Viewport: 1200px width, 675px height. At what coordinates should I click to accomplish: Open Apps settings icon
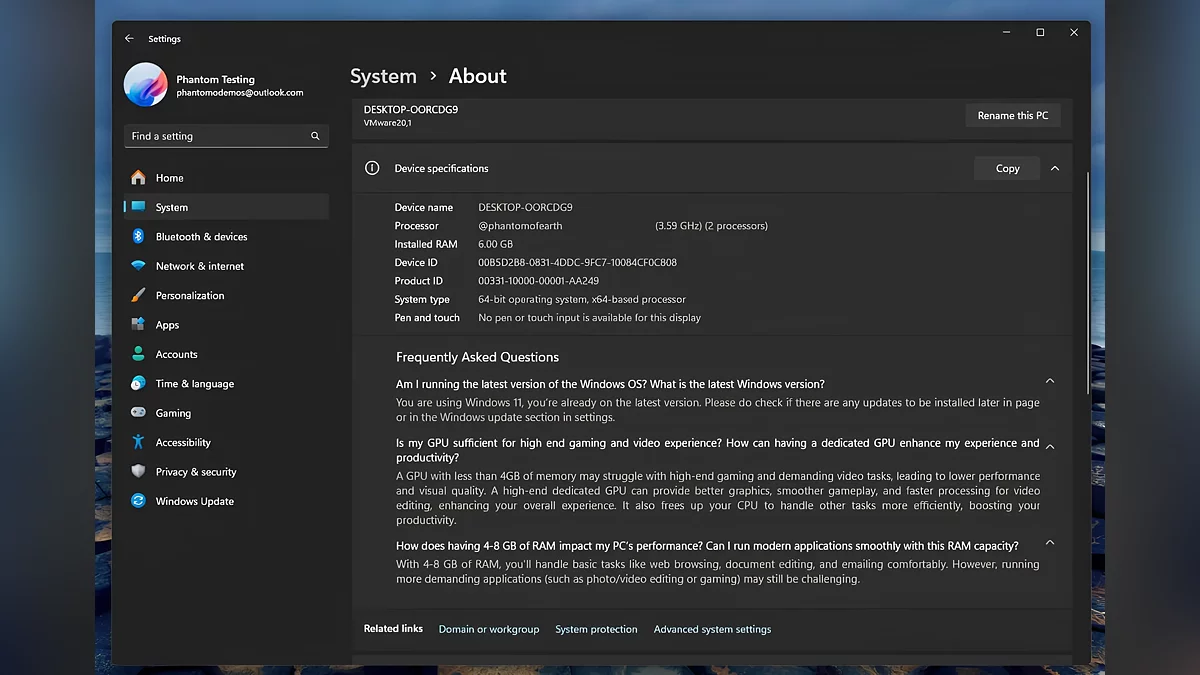tap(138, 325)
